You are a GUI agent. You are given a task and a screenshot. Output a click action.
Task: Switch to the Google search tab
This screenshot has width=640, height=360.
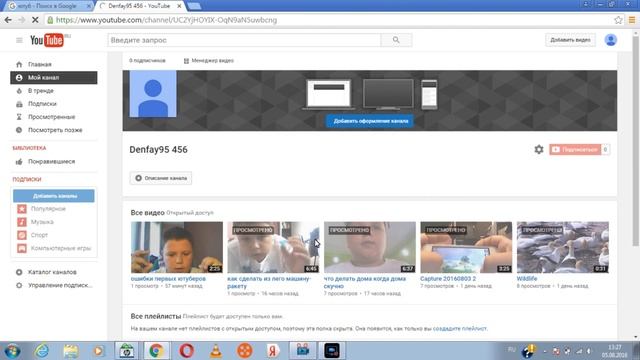click(x=48, y=6)
